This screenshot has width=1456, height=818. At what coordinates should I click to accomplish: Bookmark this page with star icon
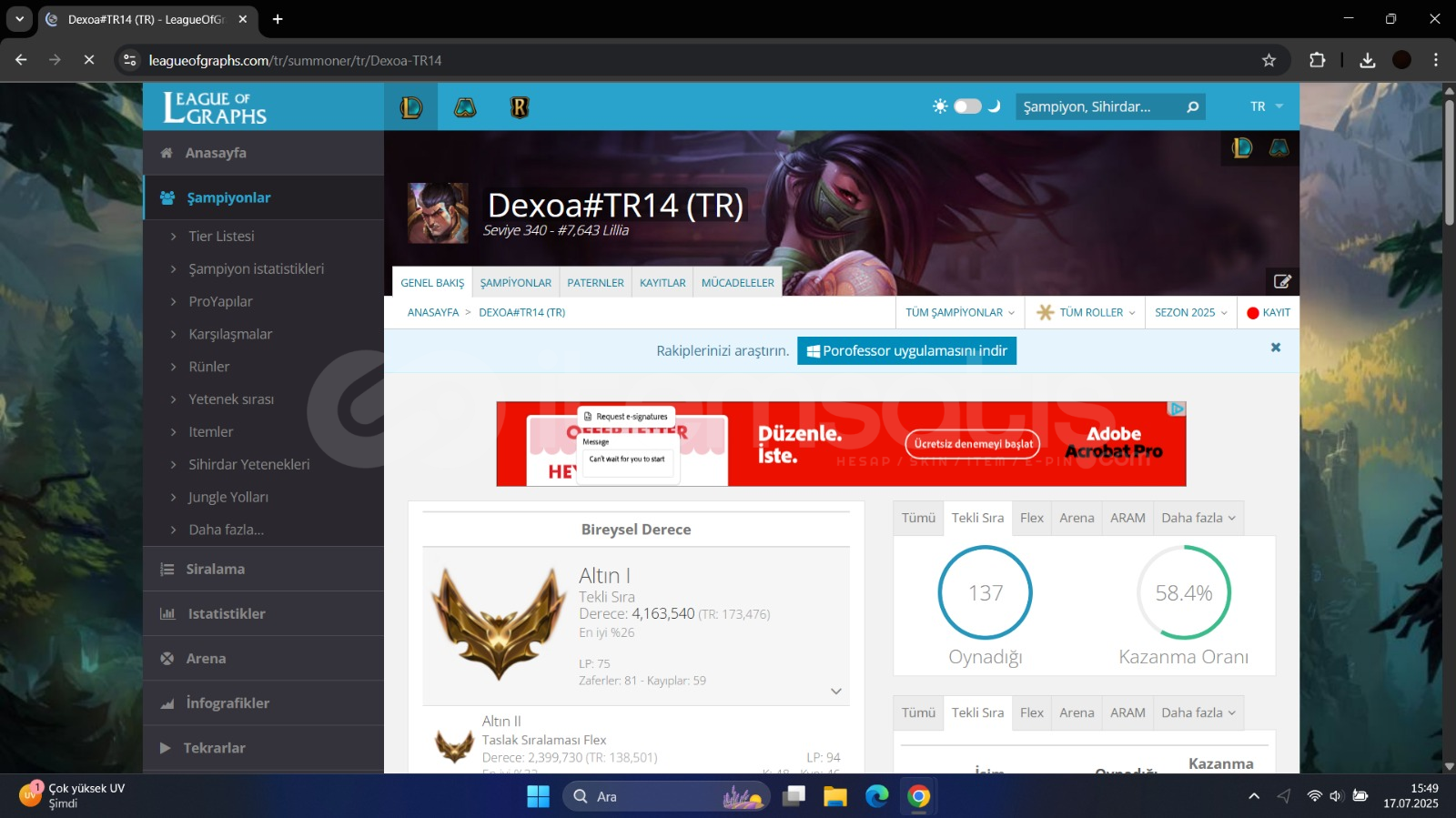pos(1269,60)
